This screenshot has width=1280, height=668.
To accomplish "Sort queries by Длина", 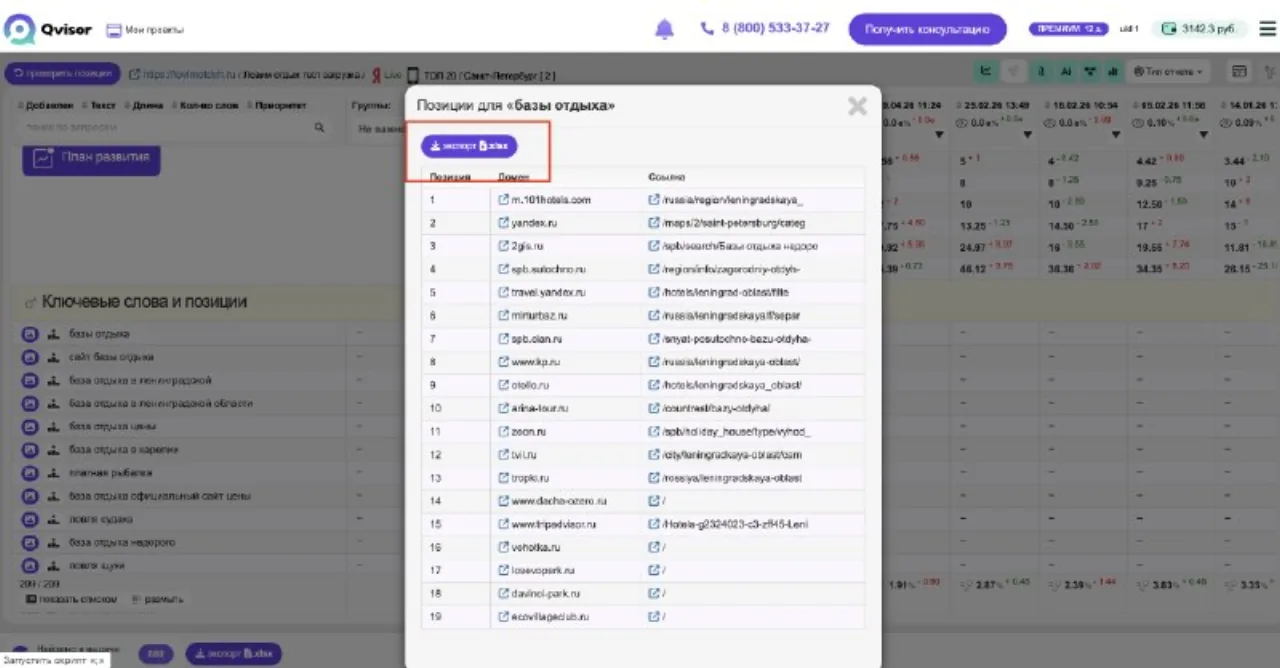I will [x=145, y=105].
